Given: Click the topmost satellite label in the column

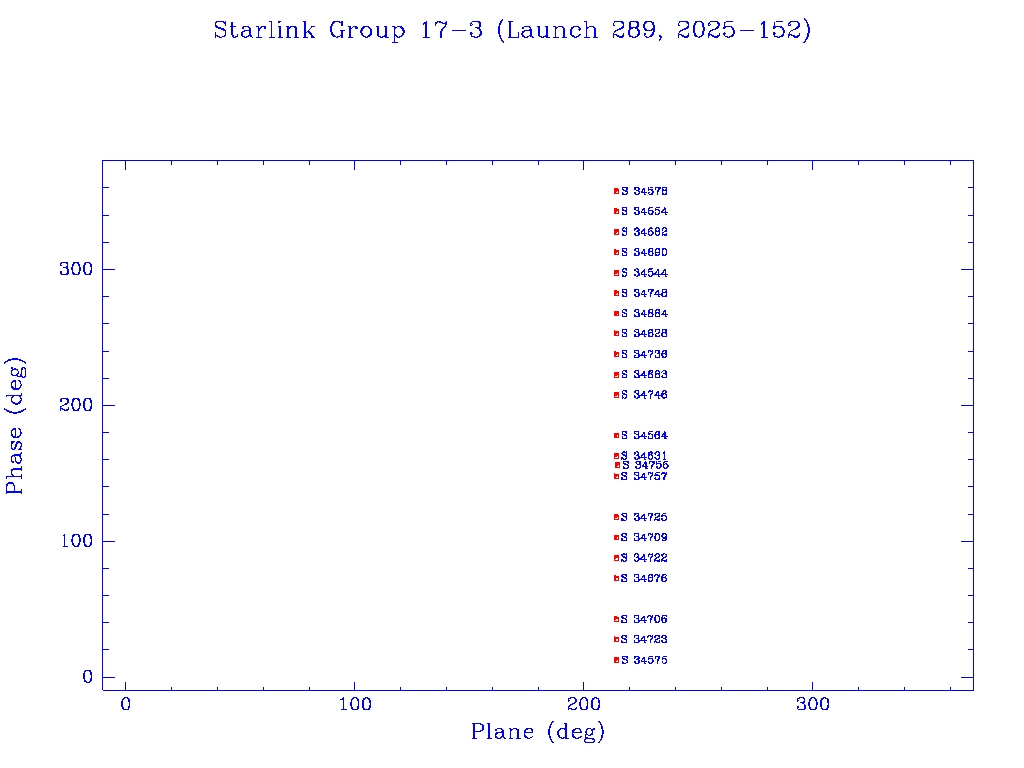Looking at the screenshot, I should (x=644, y=191).
